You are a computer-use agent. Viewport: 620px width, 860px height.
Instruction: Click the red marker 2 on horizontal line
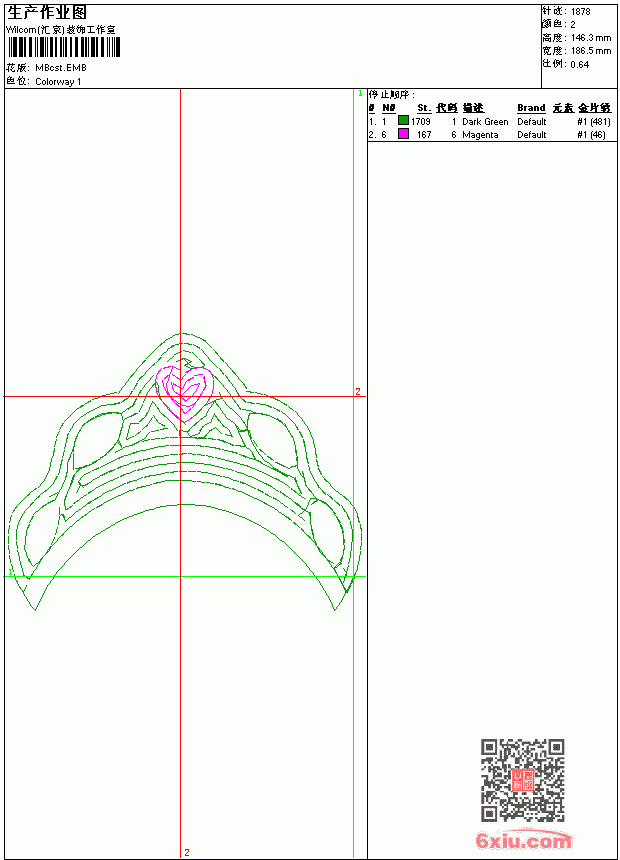(358, 391)
